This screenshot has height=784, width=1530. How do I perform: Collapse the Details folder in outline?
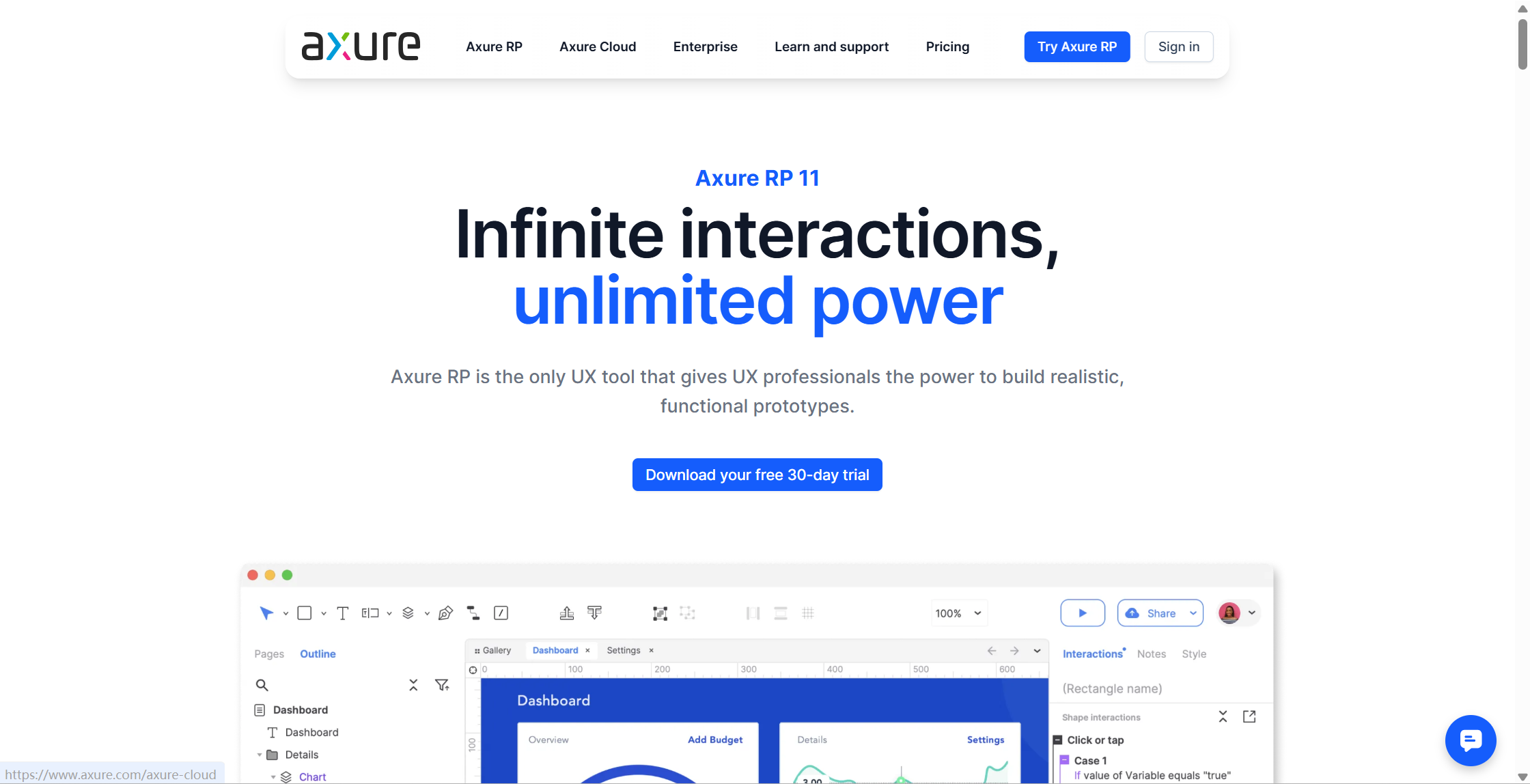260,755
